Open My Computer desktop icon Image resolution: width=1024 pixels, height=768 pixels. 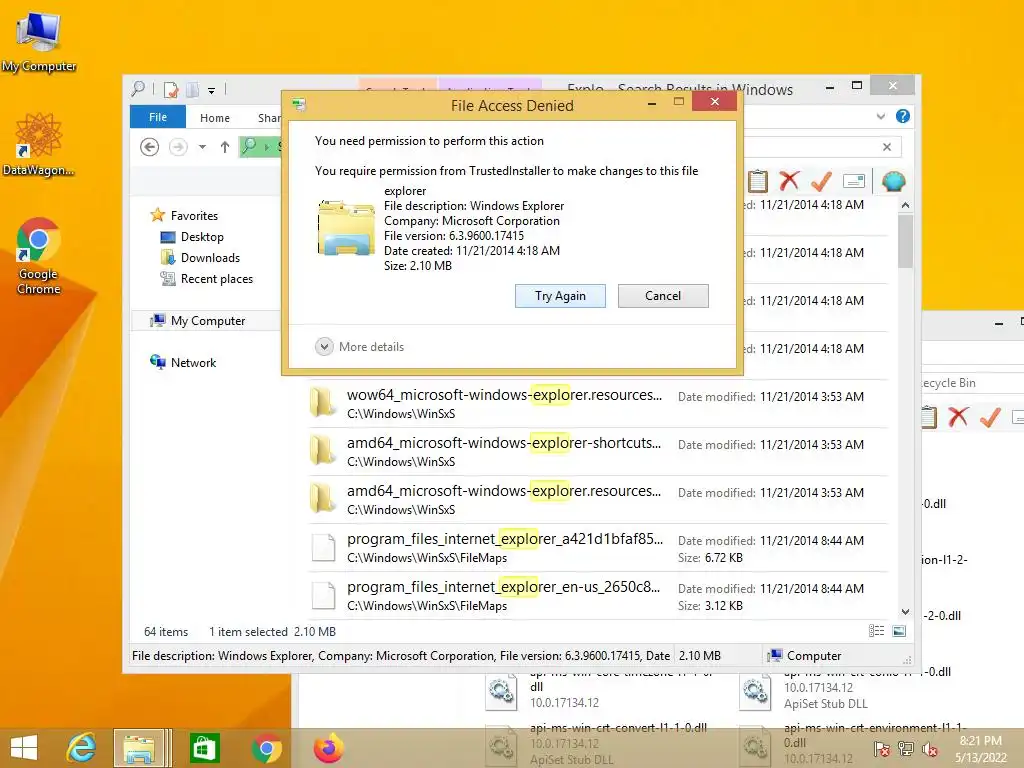tap(39, 41)
